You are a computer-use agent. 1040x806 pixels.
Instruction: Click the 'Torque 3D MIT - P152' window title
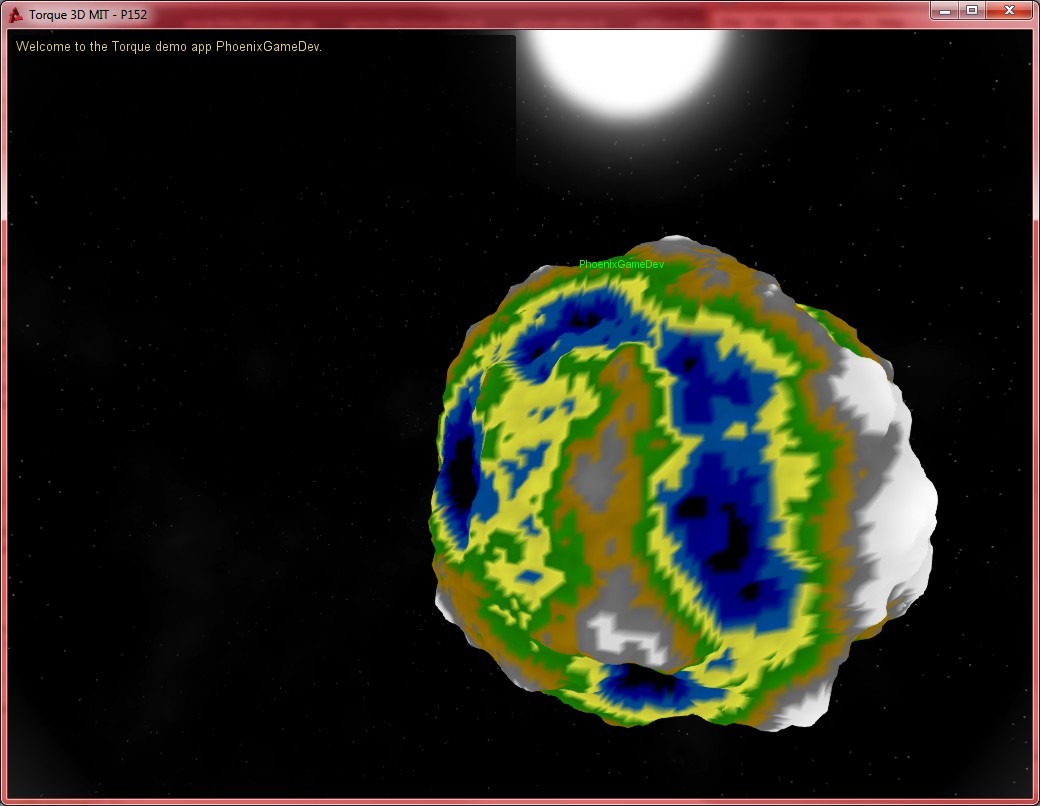[88, 15]
